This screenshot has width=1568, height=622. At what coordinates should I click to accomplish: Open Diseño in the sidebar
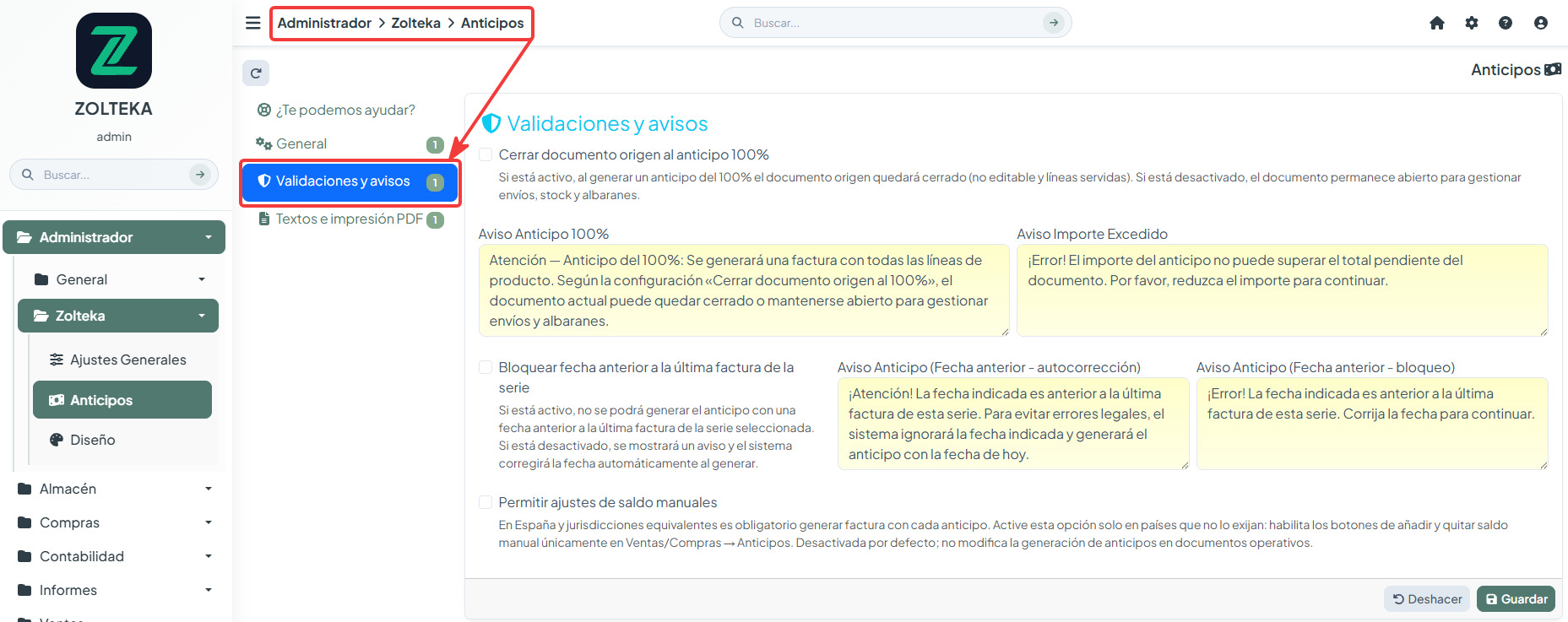point(122,440)
